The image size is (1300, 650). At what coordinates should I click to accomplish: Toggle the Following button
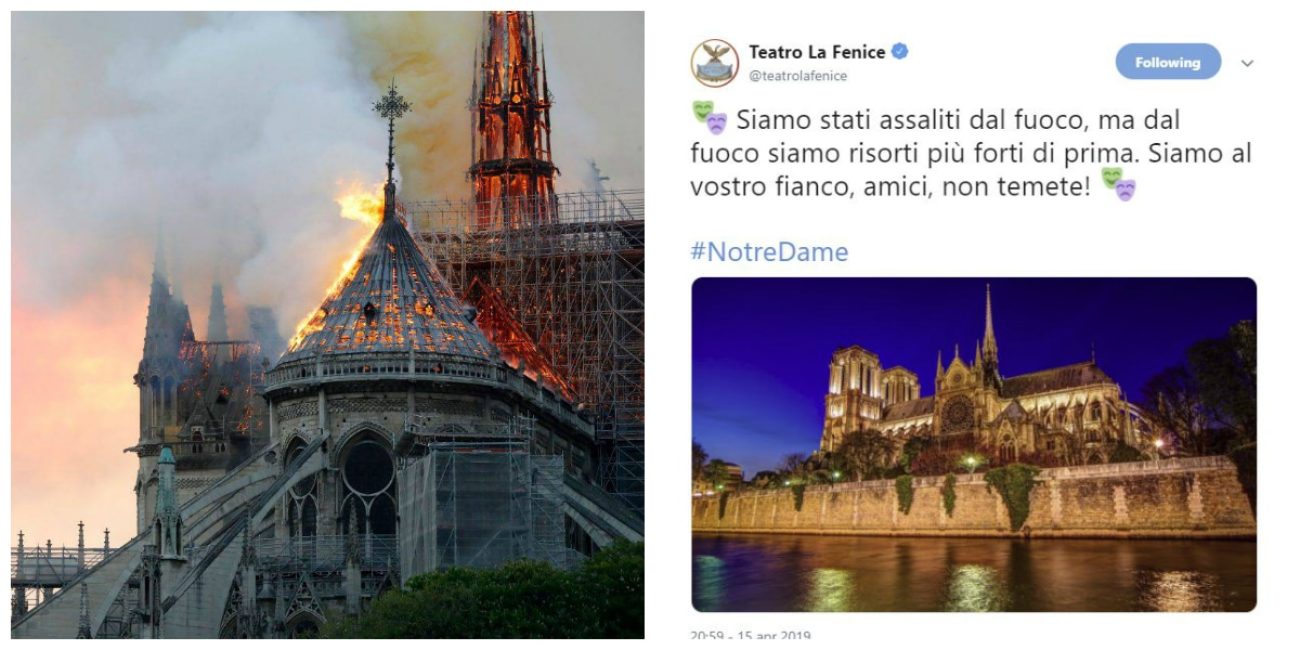[1167, 62]
